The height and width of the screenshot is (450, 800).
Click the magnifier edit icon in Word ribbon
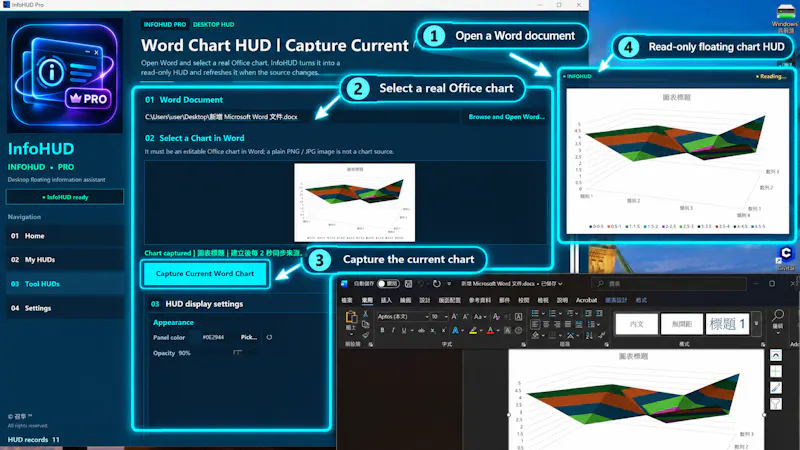pos(778,316)
